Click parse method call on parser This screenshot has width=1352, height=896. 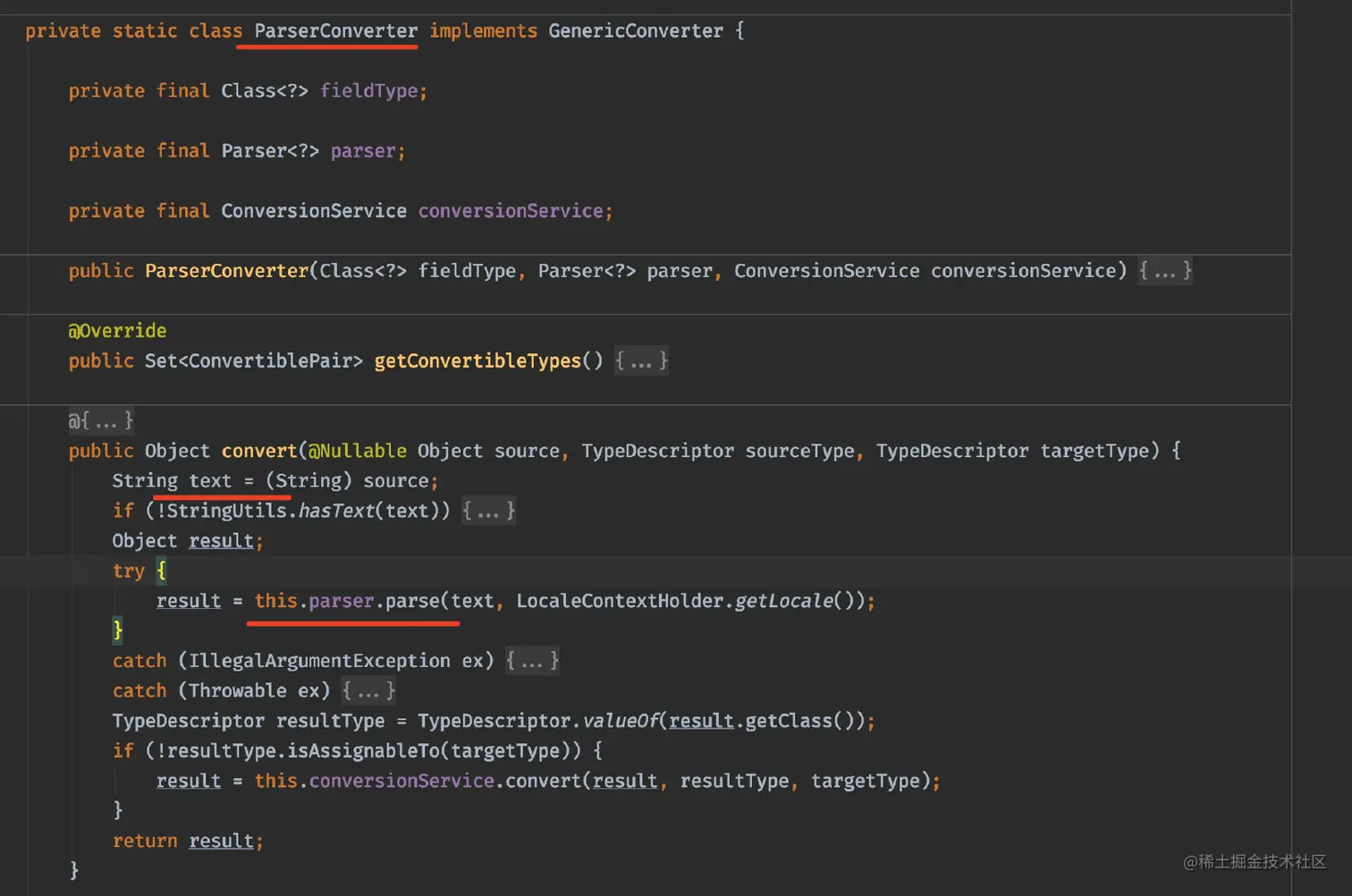(412, 601)
